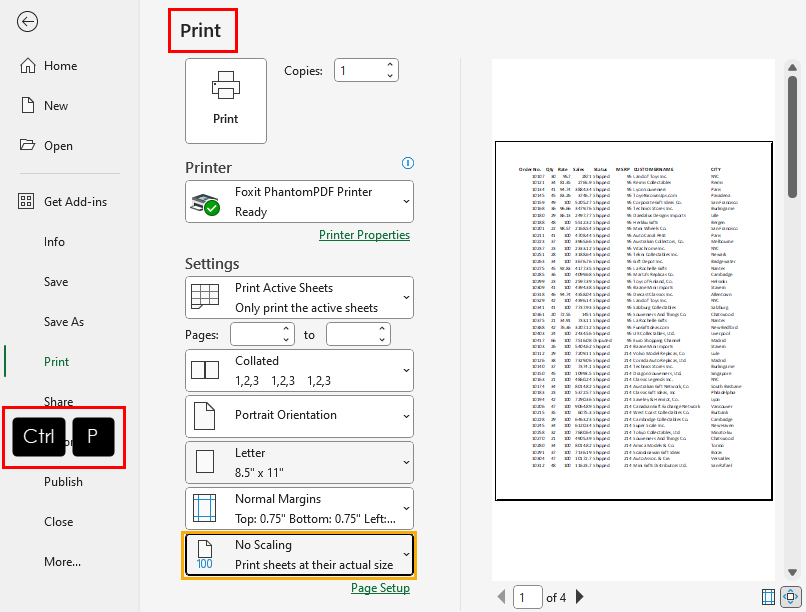Open Get Add-ins menu item

pyautogui.click(x=75, y=201)
